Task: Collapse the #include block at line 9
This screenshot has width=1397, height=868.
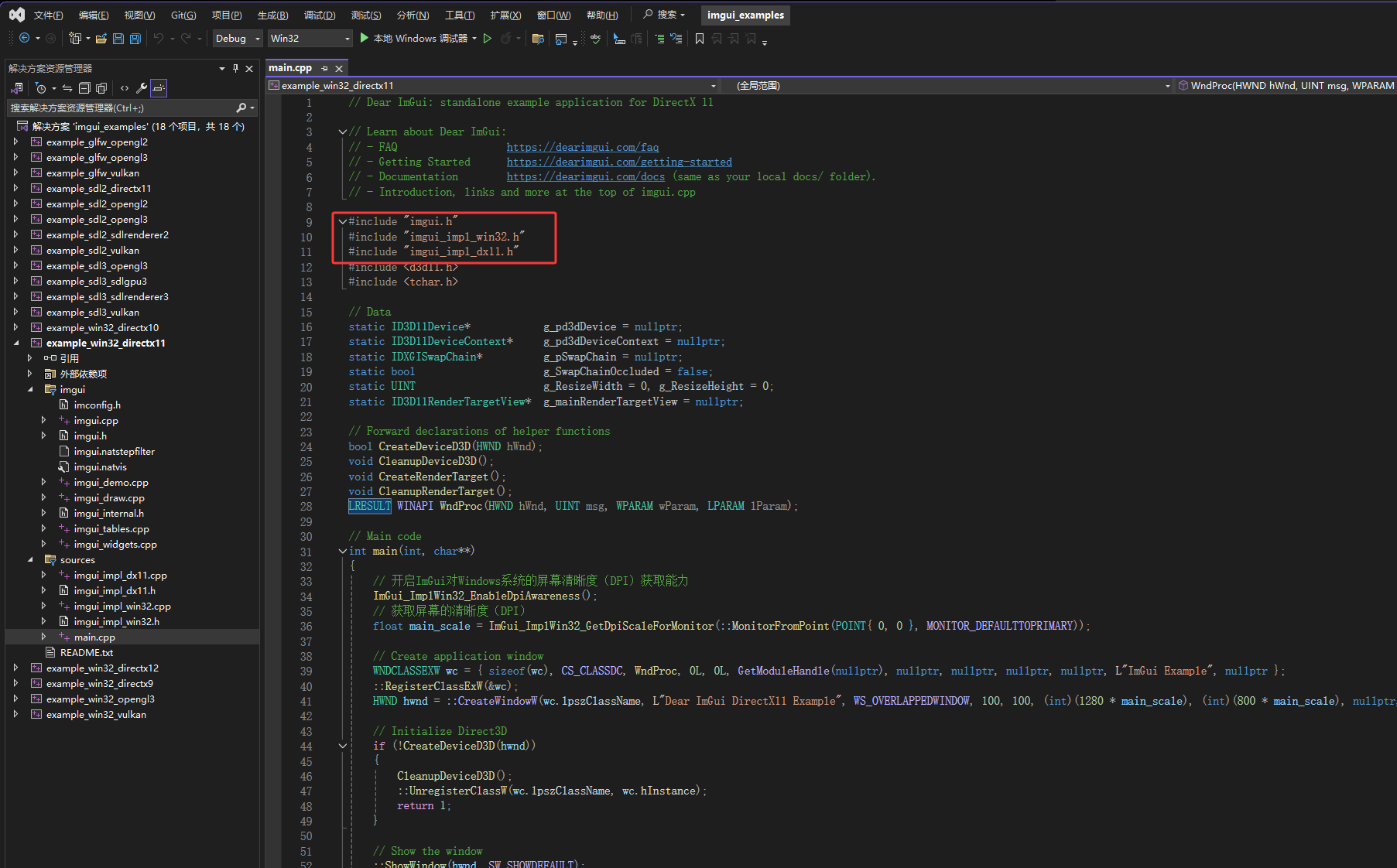Action: pyautogui.click(x=342, y=221)
